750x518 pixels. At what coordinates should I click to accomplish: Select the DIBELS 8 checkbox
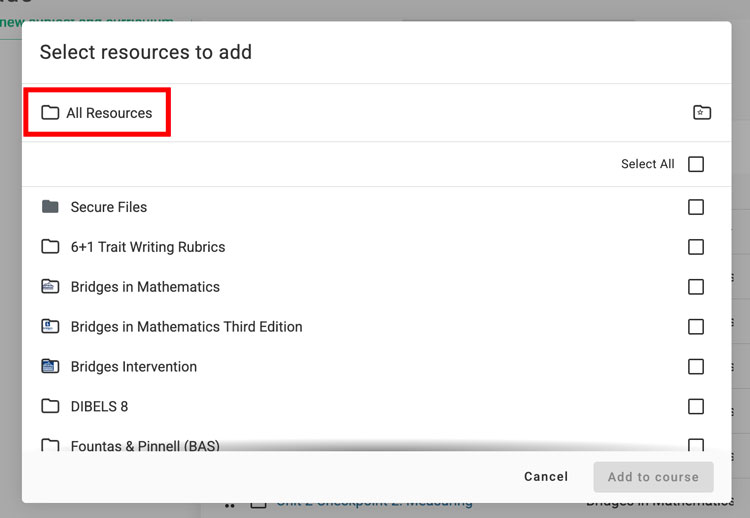696,407
